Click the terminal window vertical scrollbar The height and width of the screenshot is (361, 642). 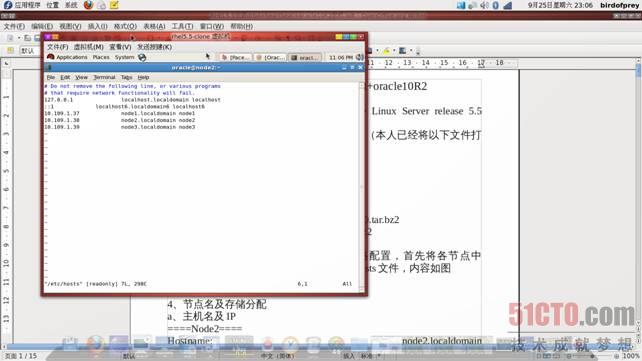coord(362,187)
